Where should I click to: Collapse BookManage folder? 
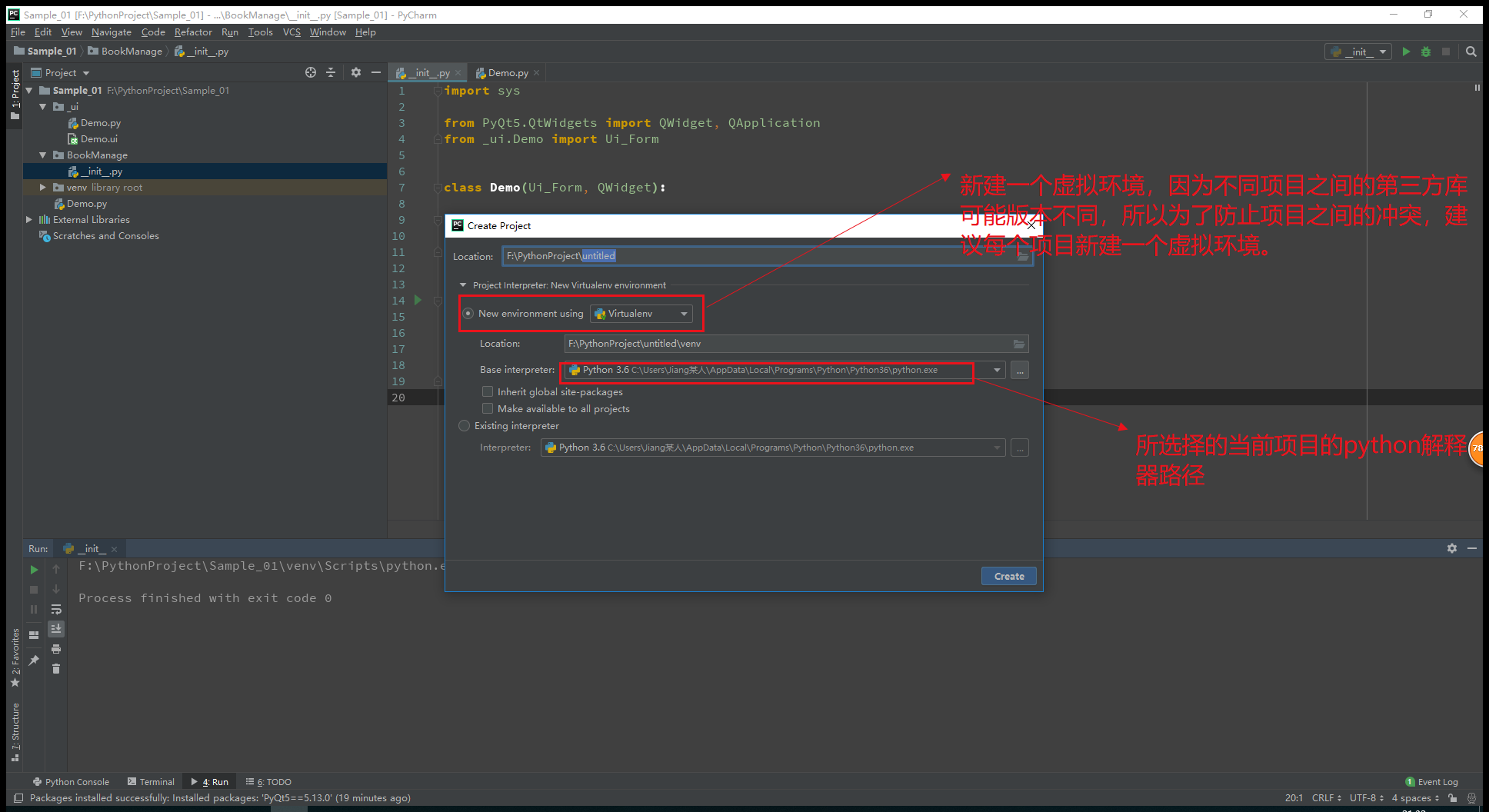(43, 155)
